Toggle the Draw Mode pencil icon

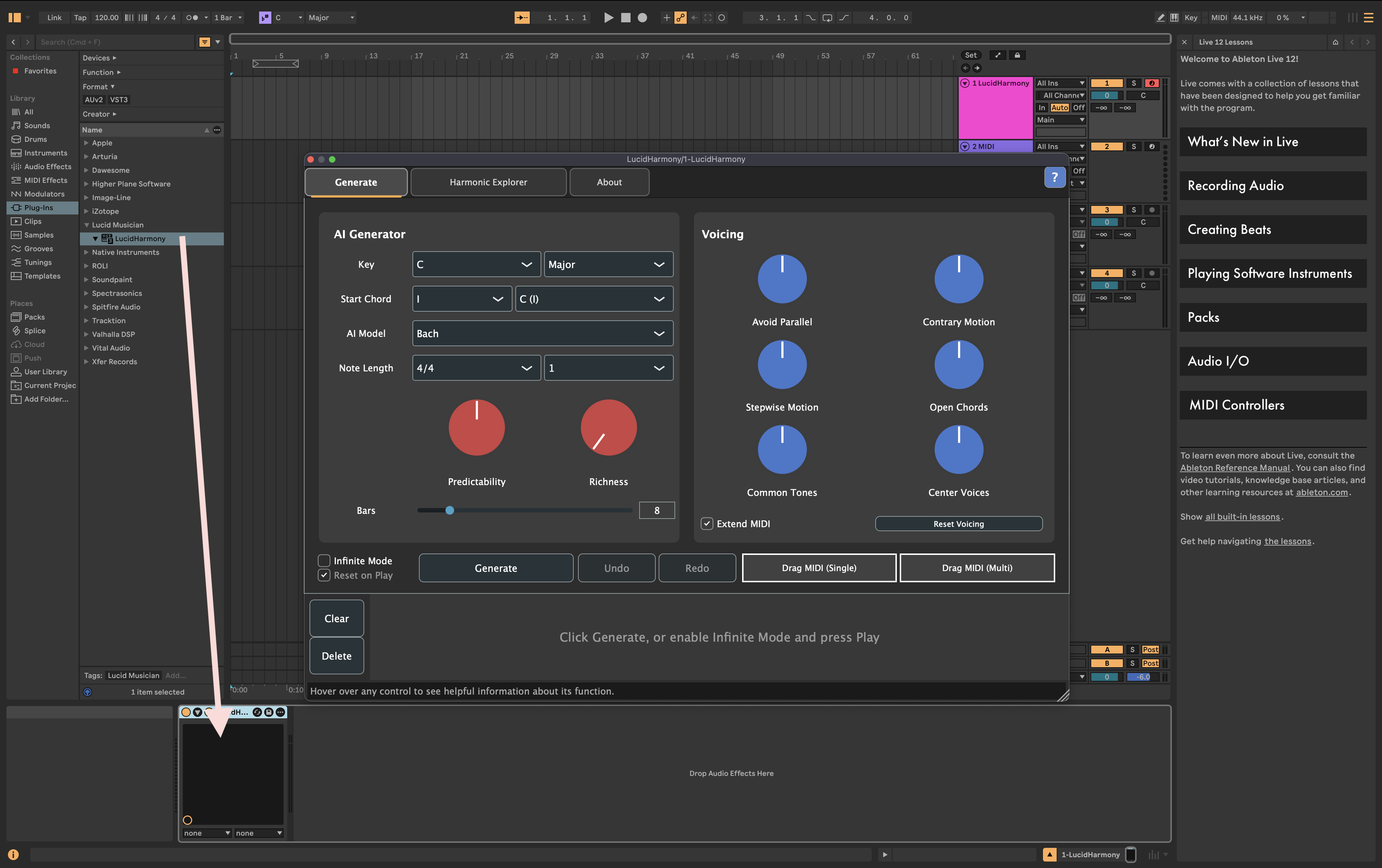pos(1160,18)
